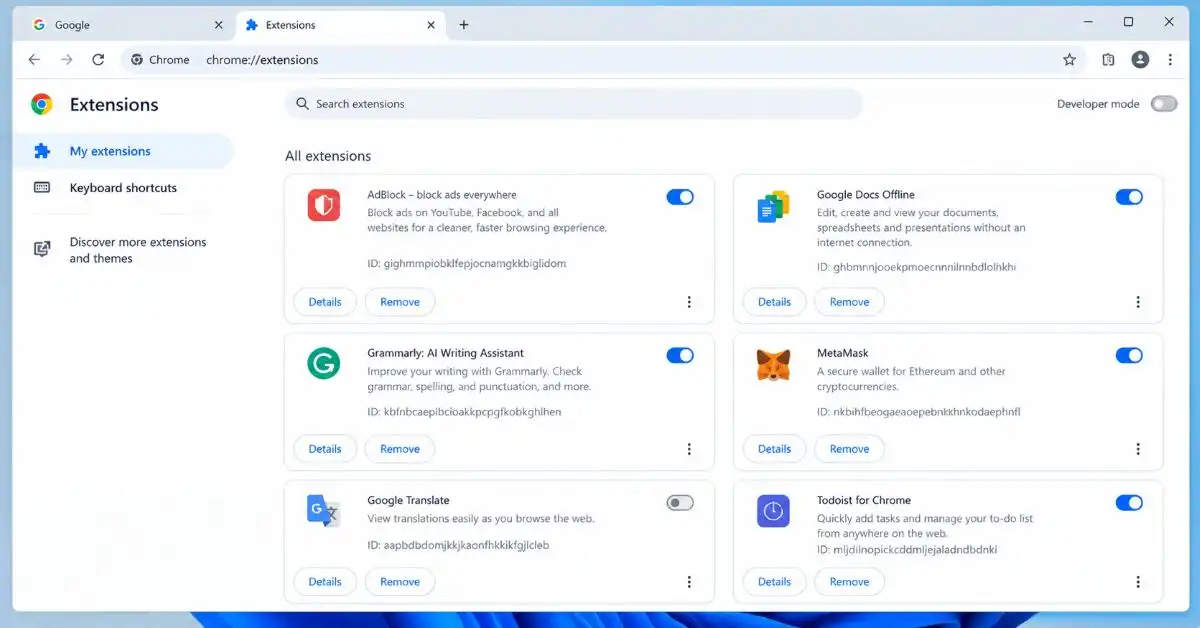Viewport: 1200px width, 628px height.
Task: Click the search magnifier icon in extensions search
Action: [x=301, y=104]
